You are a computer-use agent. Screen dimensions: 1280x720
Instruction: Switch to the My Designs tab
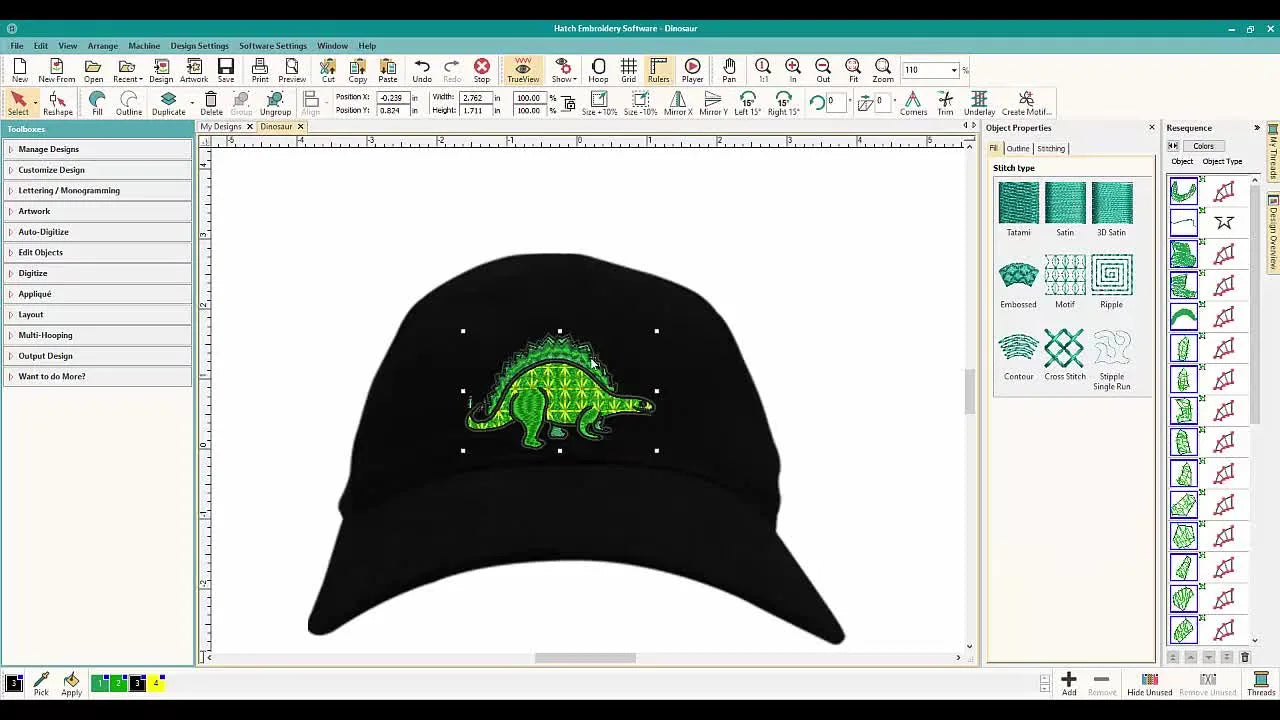(221, 127)
